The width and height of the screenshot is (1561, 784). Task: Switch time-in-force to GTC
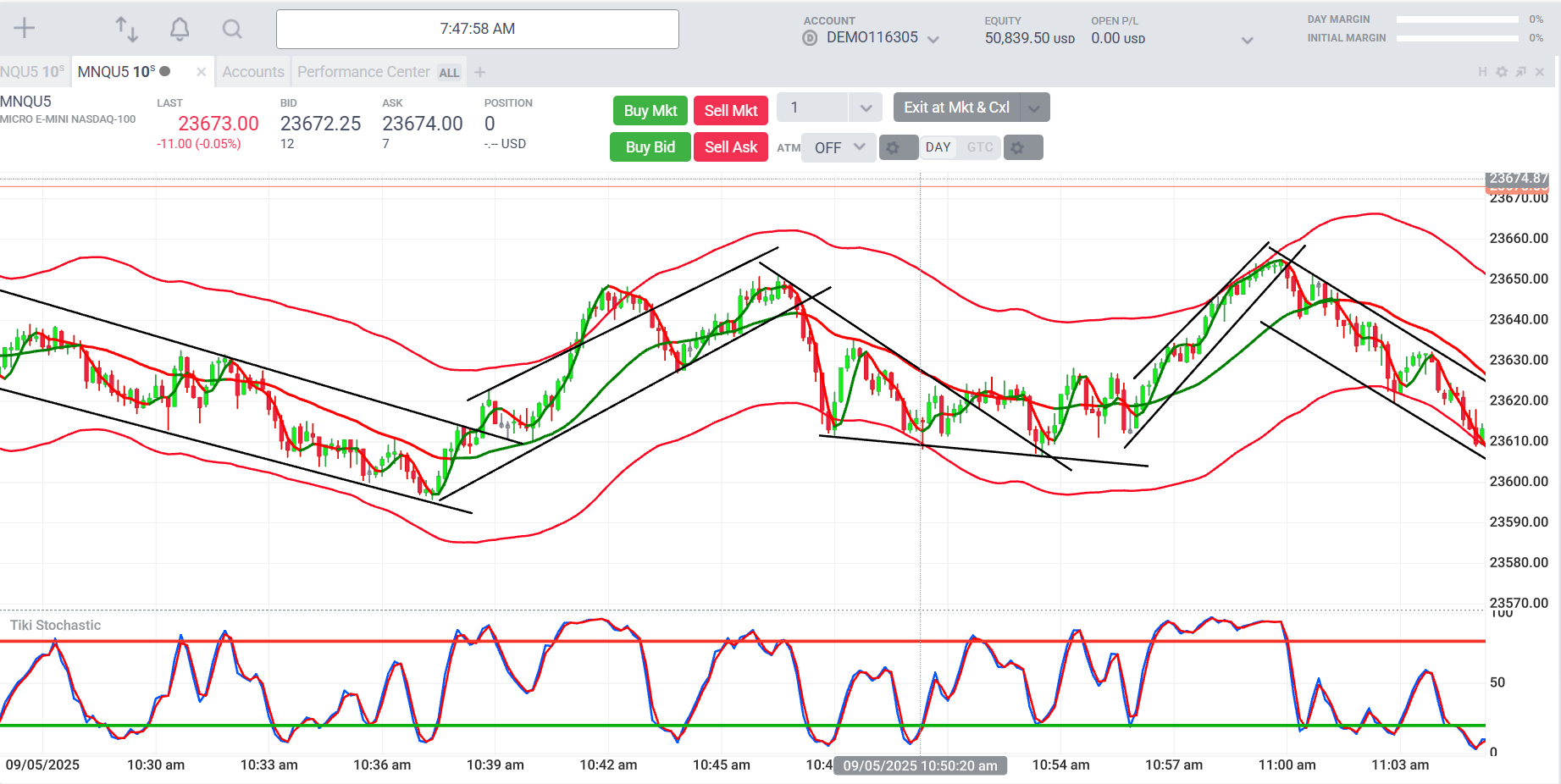point(980,147)
